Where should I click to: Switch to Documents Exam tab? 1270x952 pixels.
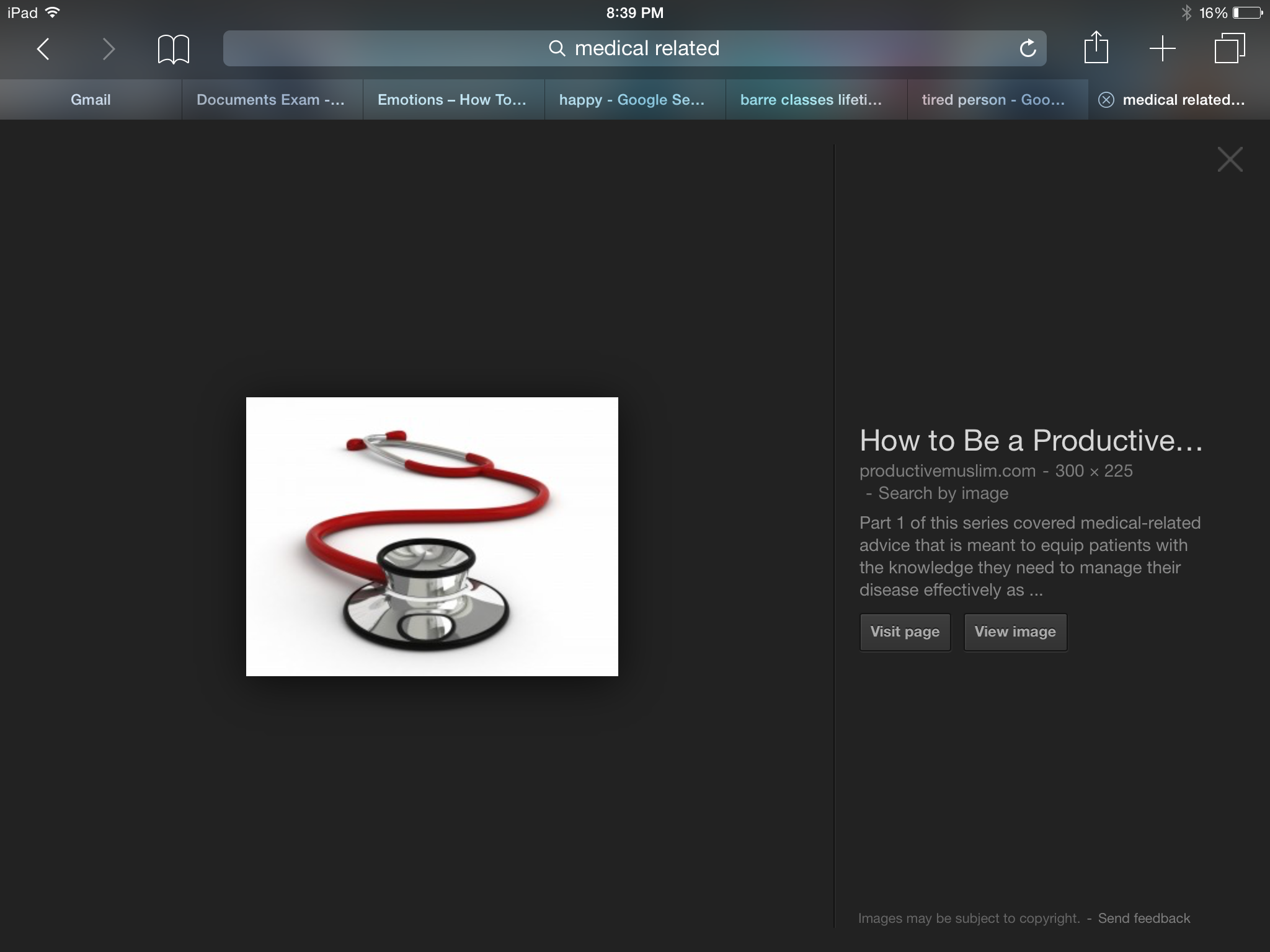pos(271,100)
